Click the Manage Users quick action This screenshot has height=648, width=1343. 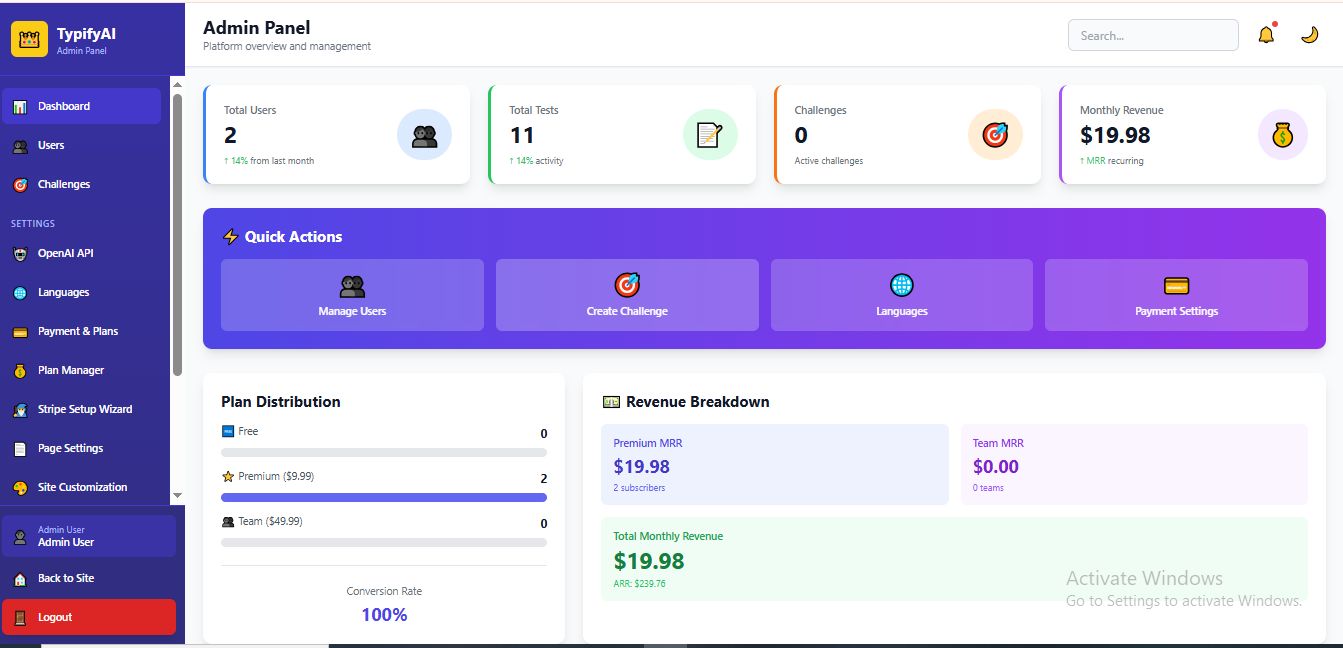pos(352,295)
